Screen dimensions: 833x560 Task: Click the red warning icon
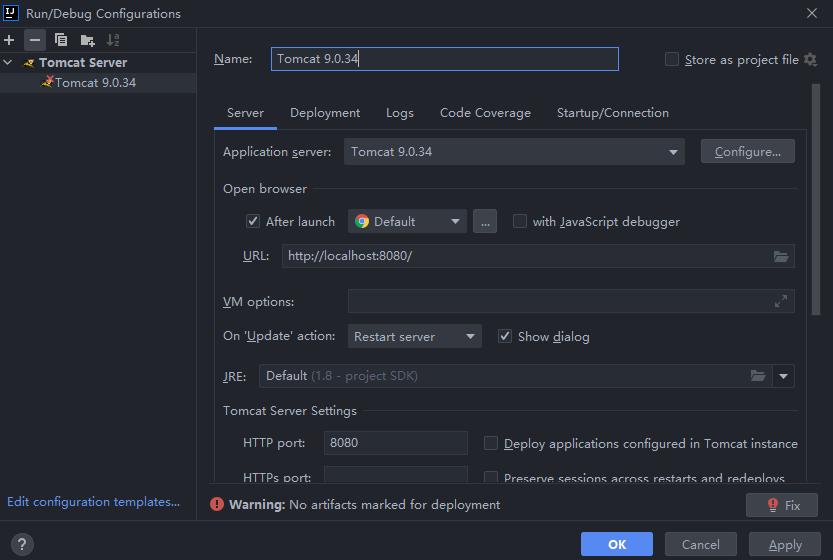[x=217, y=504]
